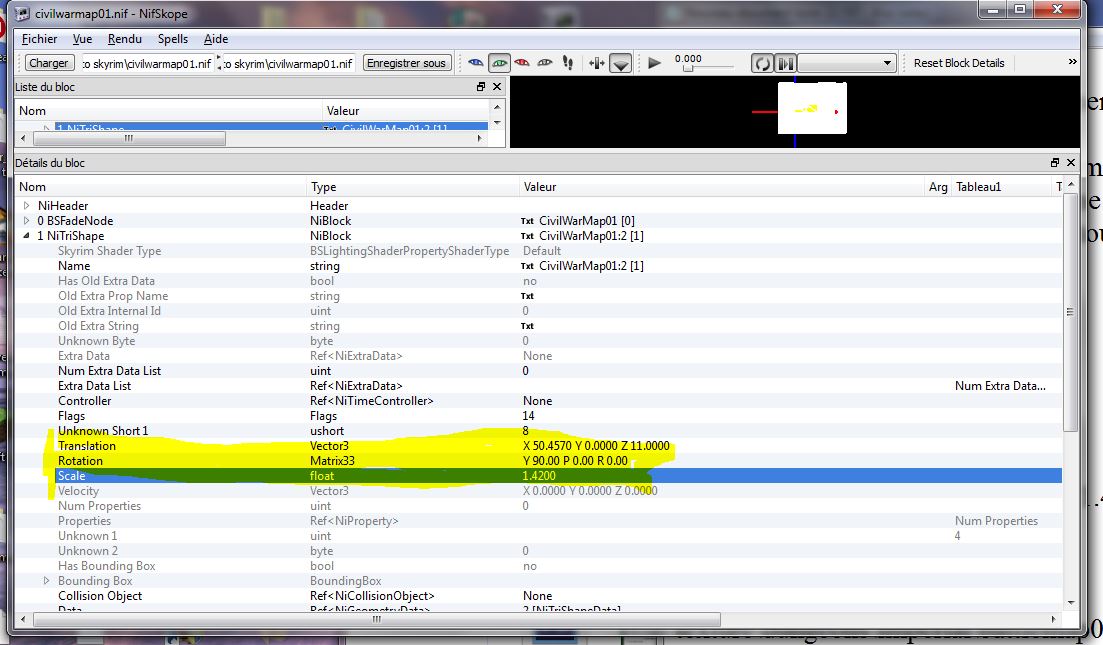Click the footprints walk view icon

pos(568,63)
